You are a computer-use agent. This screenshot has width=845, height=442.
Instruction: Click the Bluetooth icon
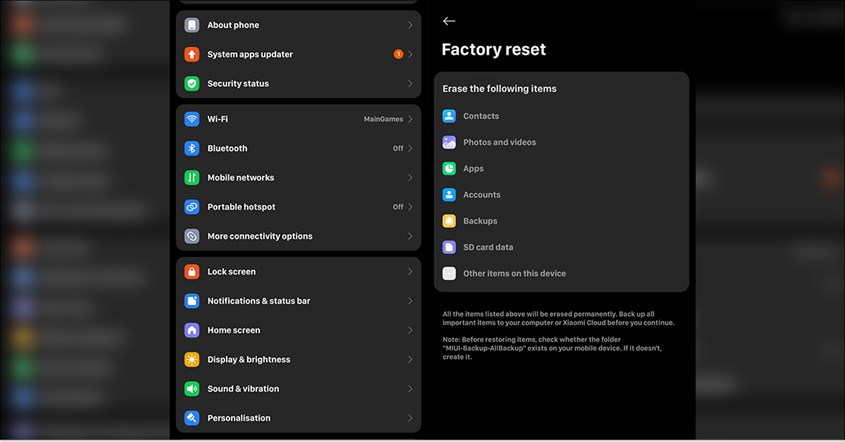click(x=192, y=148)
